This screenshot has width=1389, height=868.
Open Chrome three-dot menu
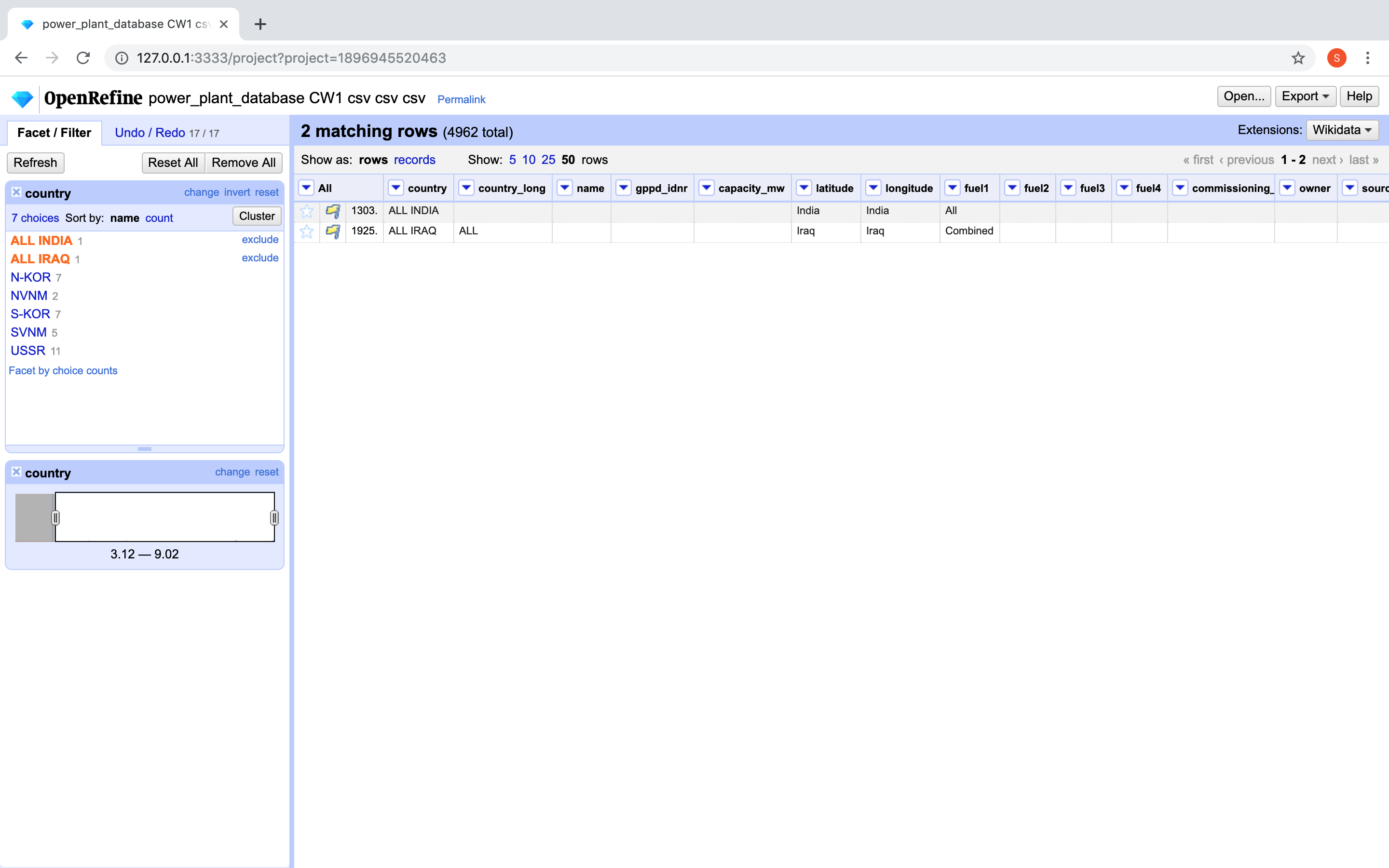click(1368, 58)
